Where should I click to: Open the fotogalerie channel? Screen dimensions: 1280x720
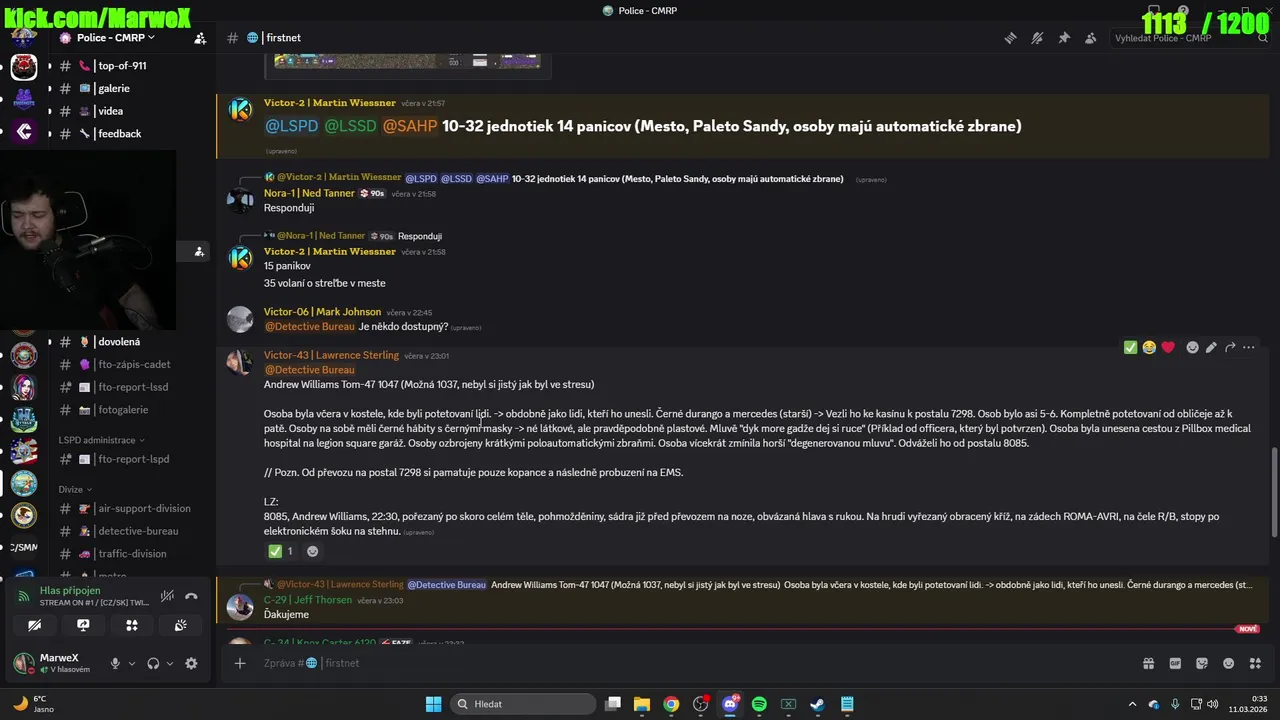[123, 410]
